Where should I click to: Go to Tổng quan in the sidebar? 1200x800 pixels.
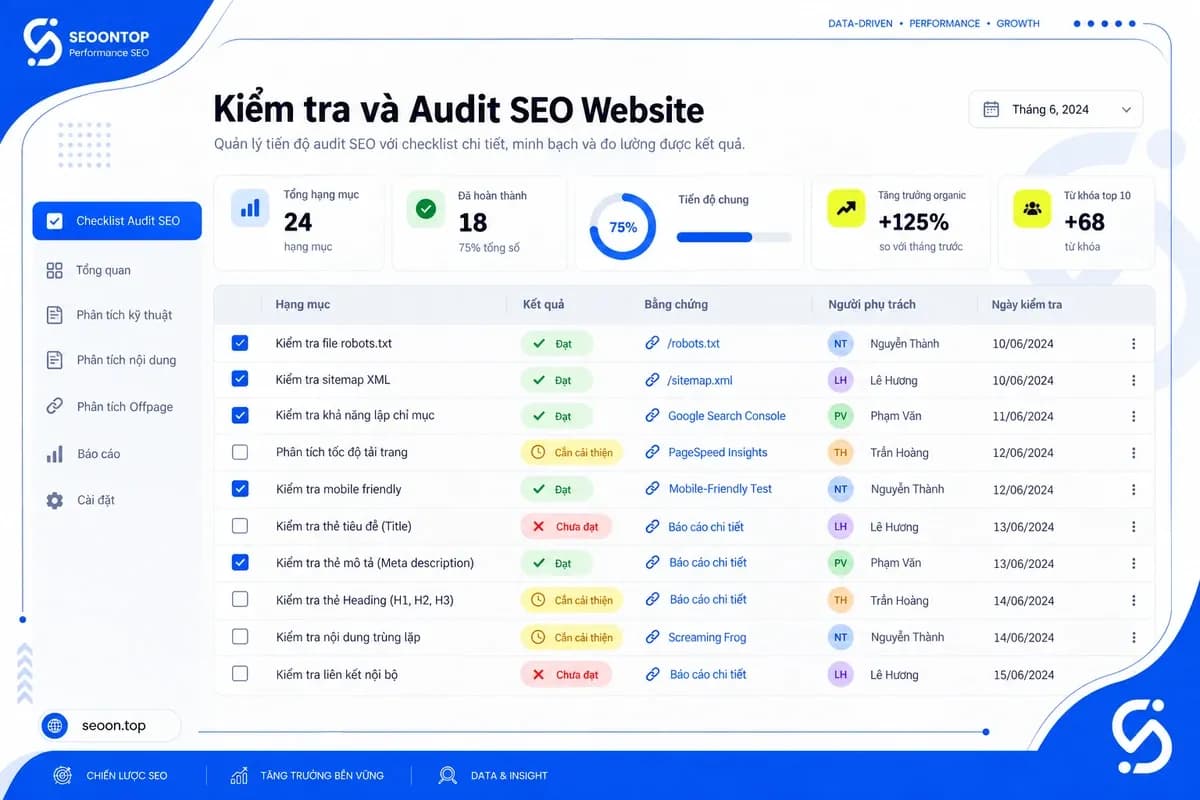click(x=103, y=270)
